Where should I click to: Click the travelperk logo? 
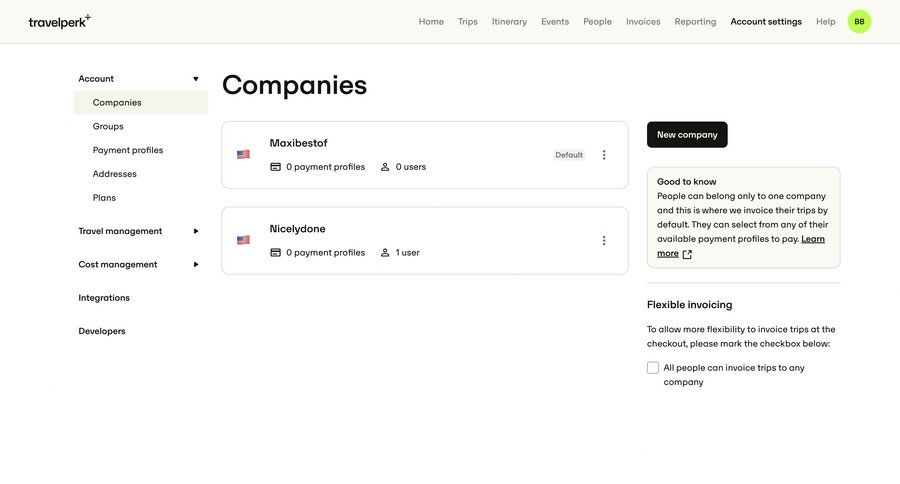(x=59, y=21)
